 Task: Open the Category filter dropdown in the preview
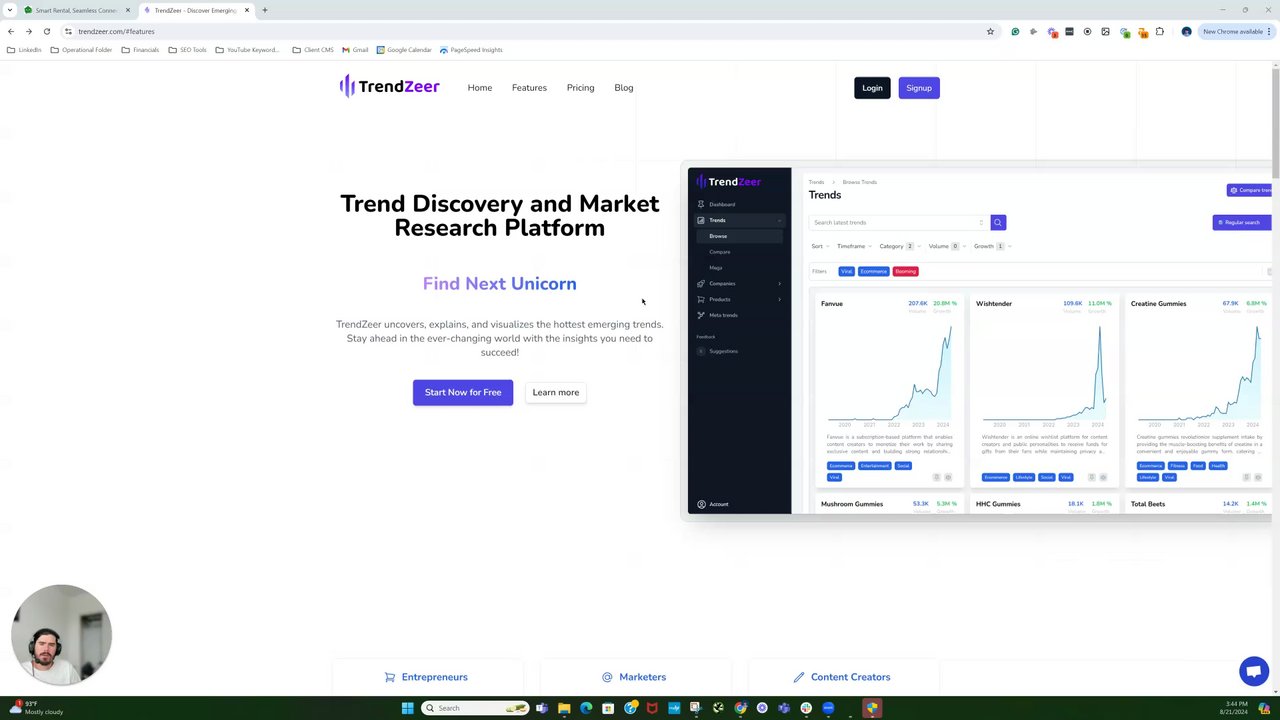point(899,246)
